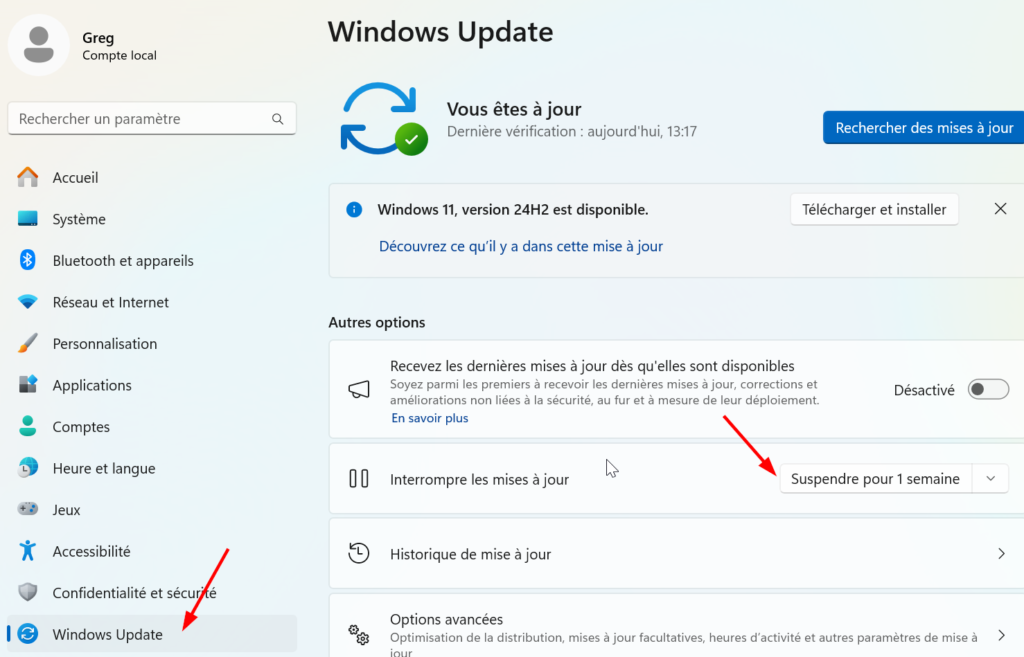Click the Bluetooth icon in sidebar
The height and width of the screenshot is (657, 1024).
click(x=27, y=260)
